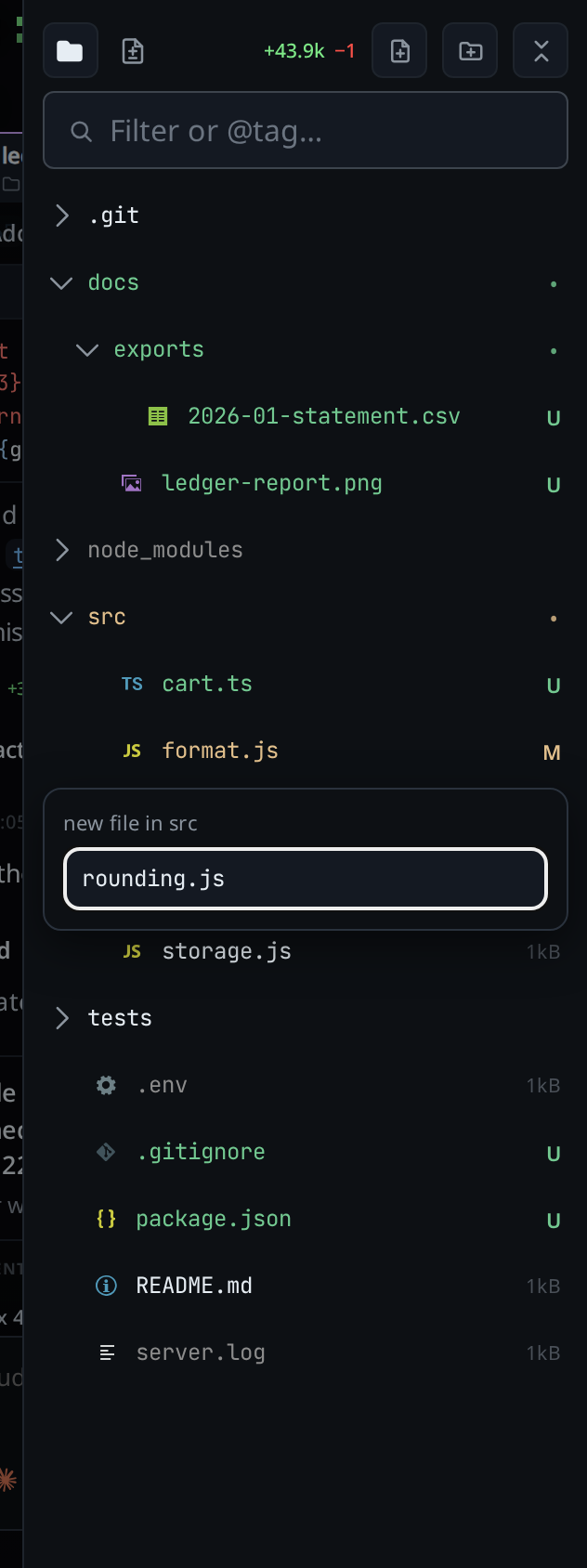Viewport: 587px width, 1568px height.
Task: Collapse the exports folder chevron
Action: coord(87,349)
